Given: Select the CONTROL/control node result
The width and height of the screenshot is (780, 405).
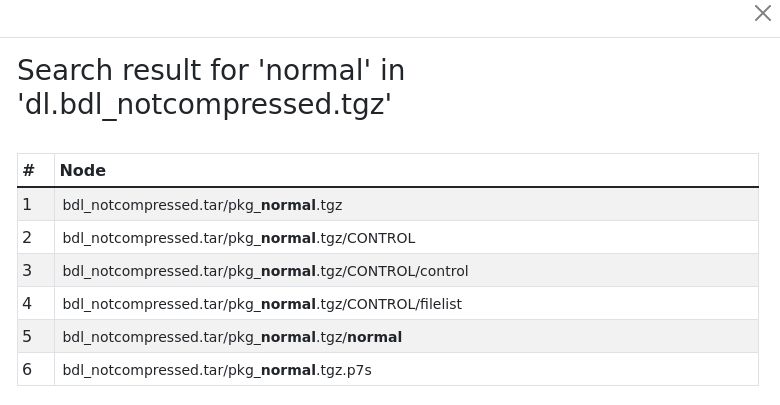Looking at the screenshot, I should coord(265,271).
